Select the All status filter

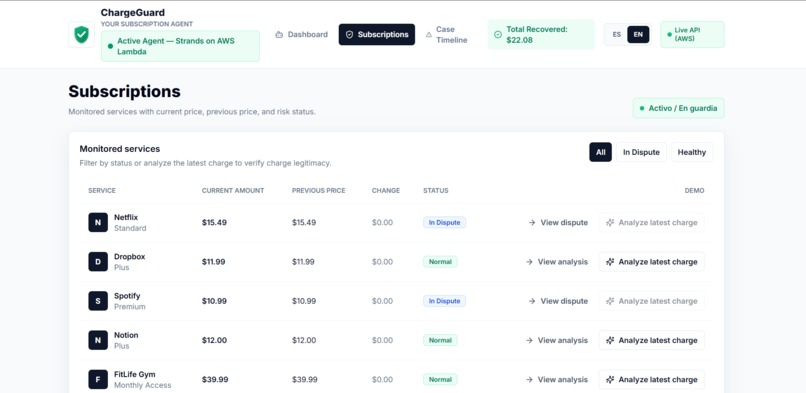tap(600, 152)
